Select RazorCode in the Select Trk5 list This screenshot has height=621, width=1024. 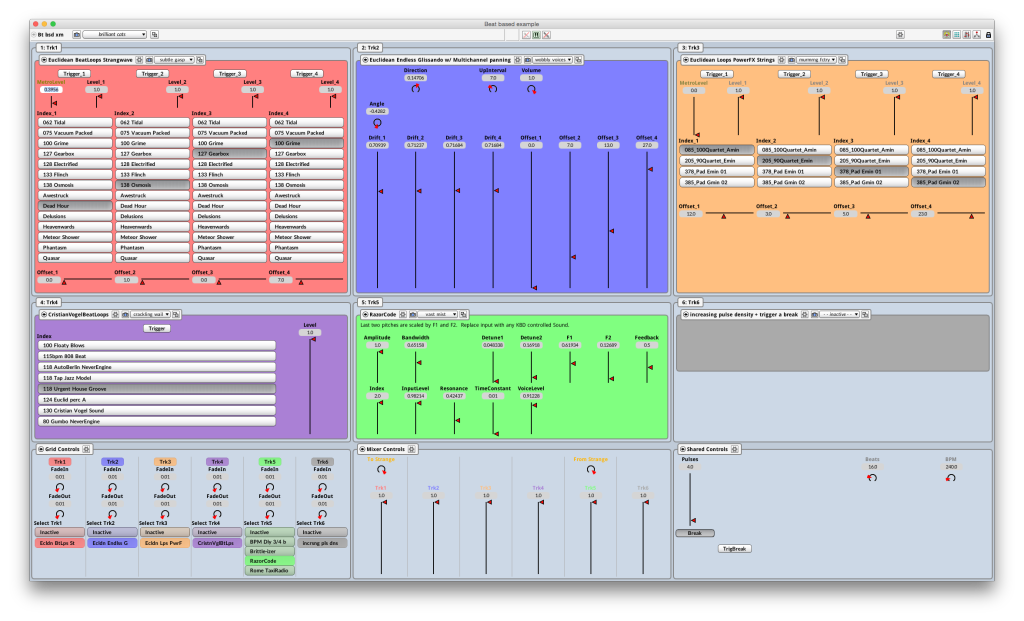tap(267, 561)
